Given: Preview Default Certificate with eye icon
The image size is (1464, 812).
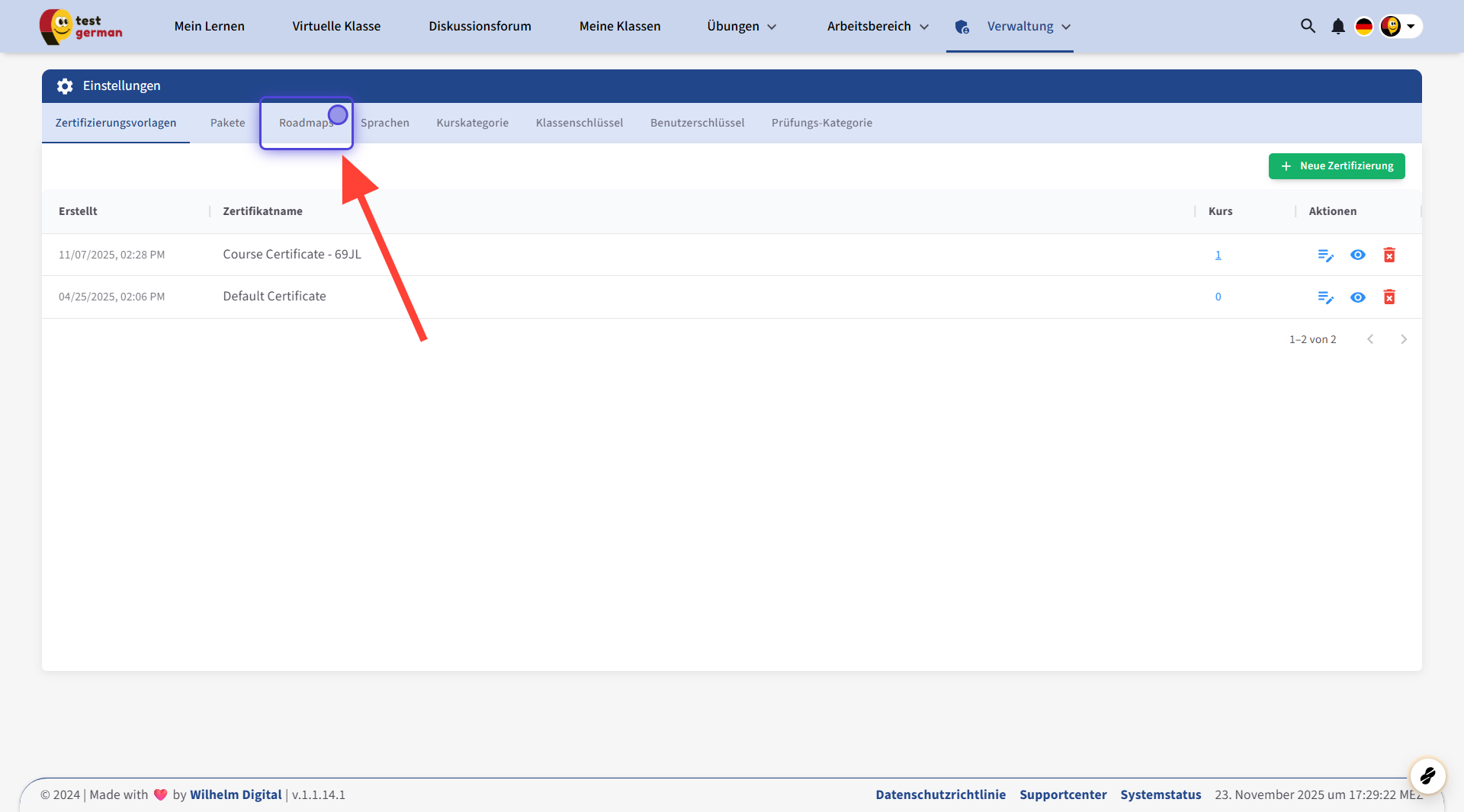Looking at the screenshot, I should [x=1357, y=297].
